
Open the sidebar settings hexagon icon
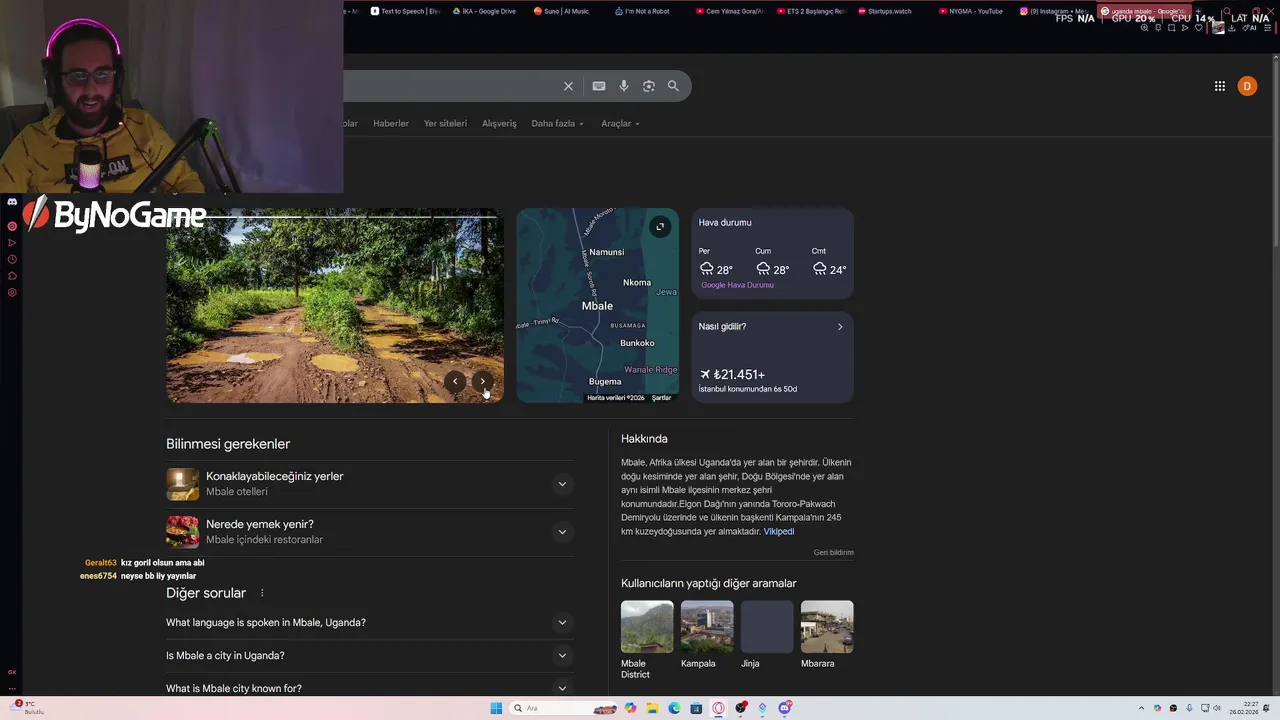12,292
